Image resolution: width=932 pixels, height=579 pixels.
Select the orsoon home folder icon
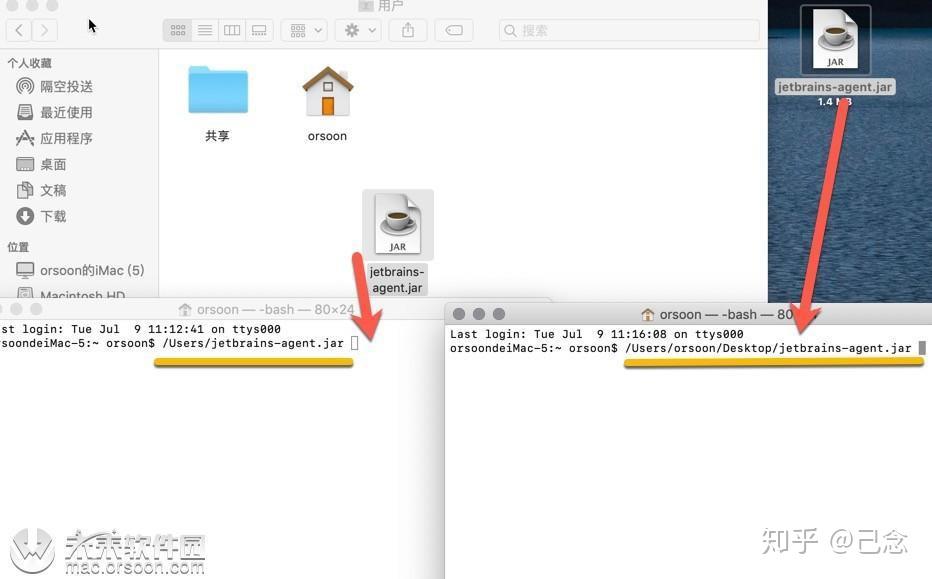(x=328, y=91)
